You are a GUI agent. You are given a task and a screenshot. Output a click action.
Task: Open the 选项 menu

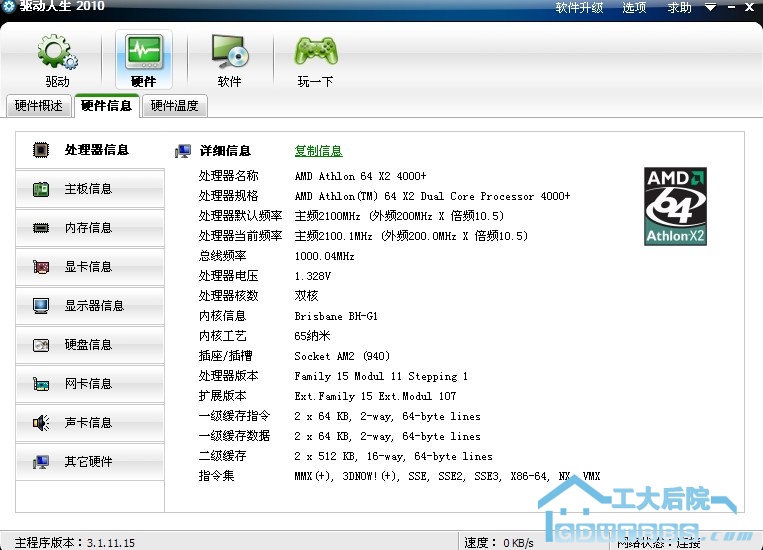tap(634, 8)
